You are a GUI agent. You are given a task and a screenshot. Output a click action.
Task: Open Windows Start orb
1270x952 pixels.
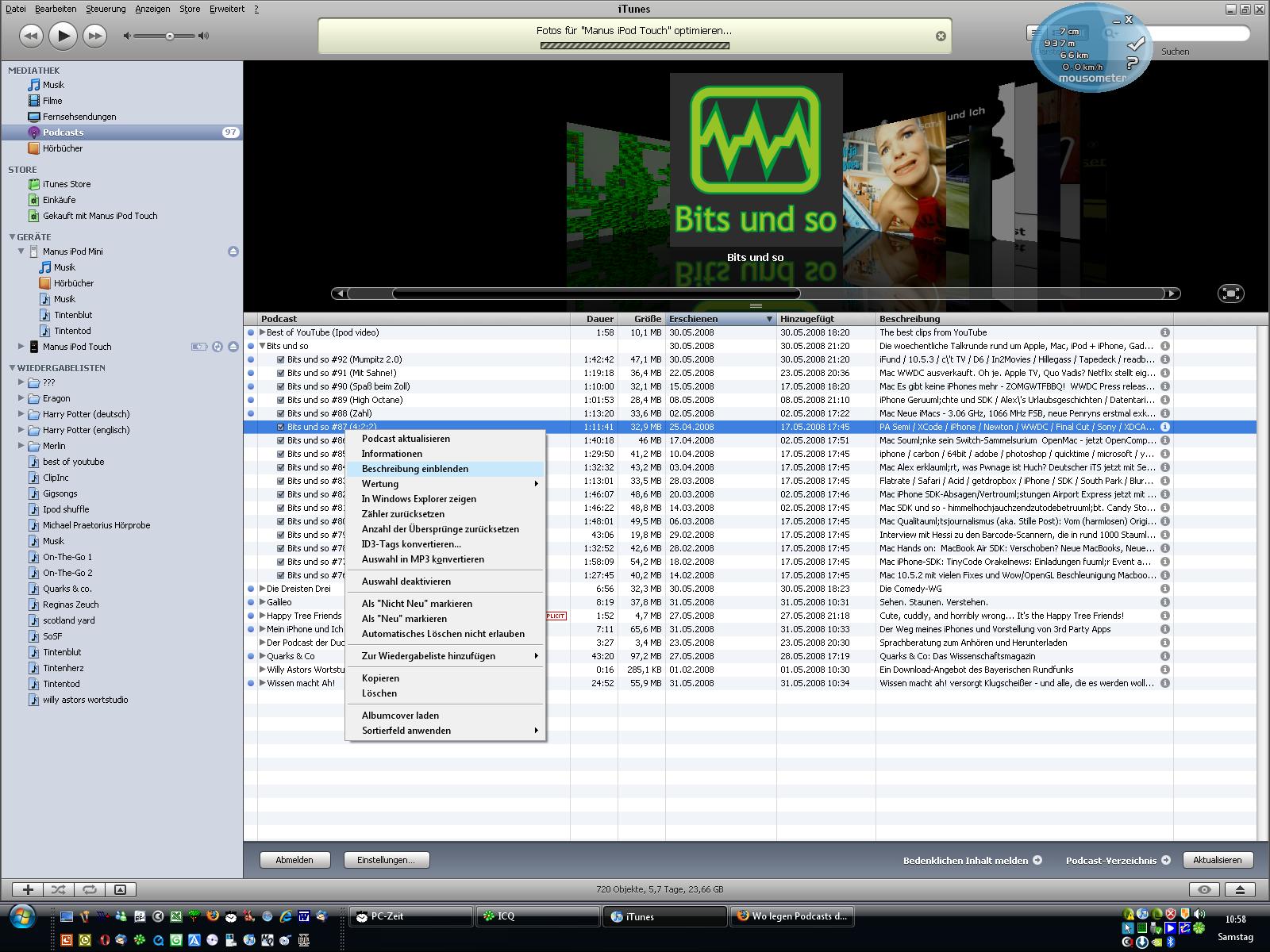pos(22,917)
